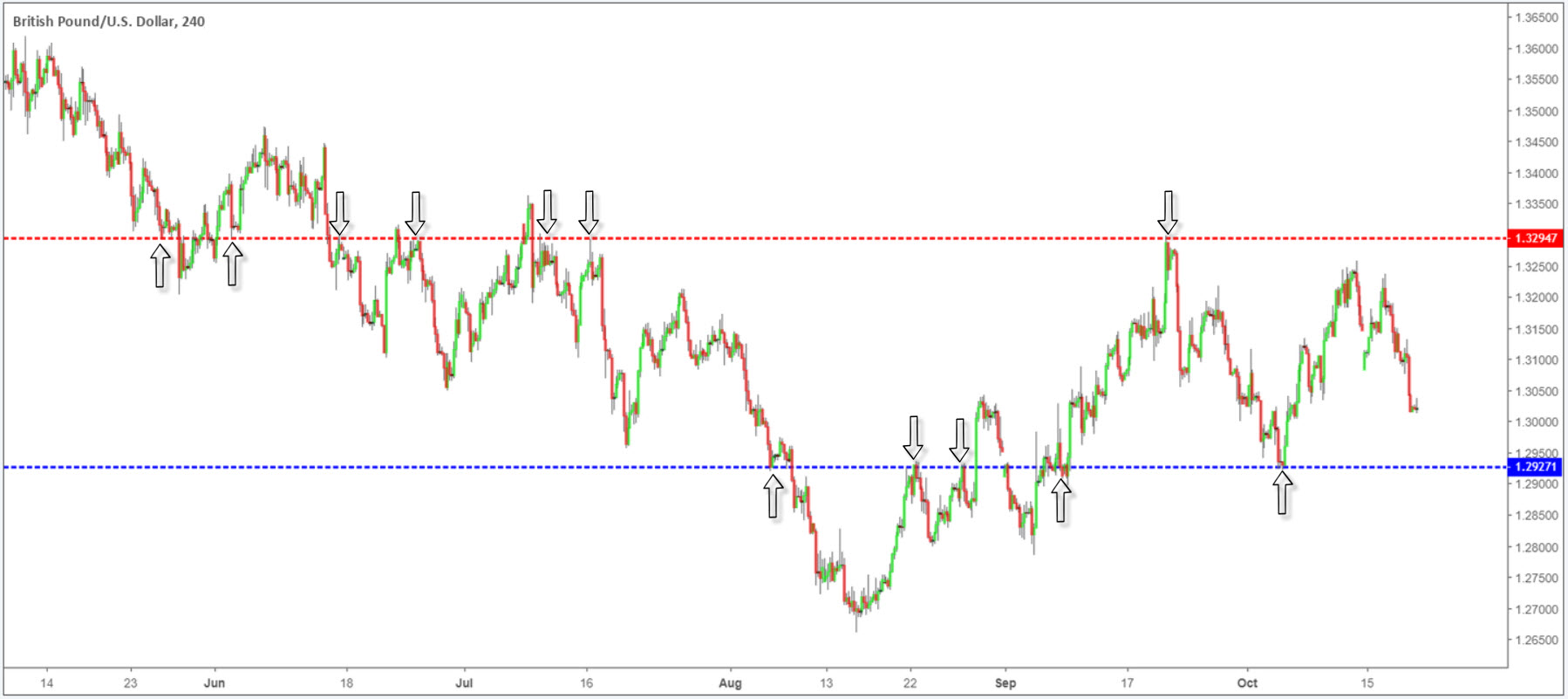
Task: Click the 17 date label on time axis
Action: point(1127,682)
